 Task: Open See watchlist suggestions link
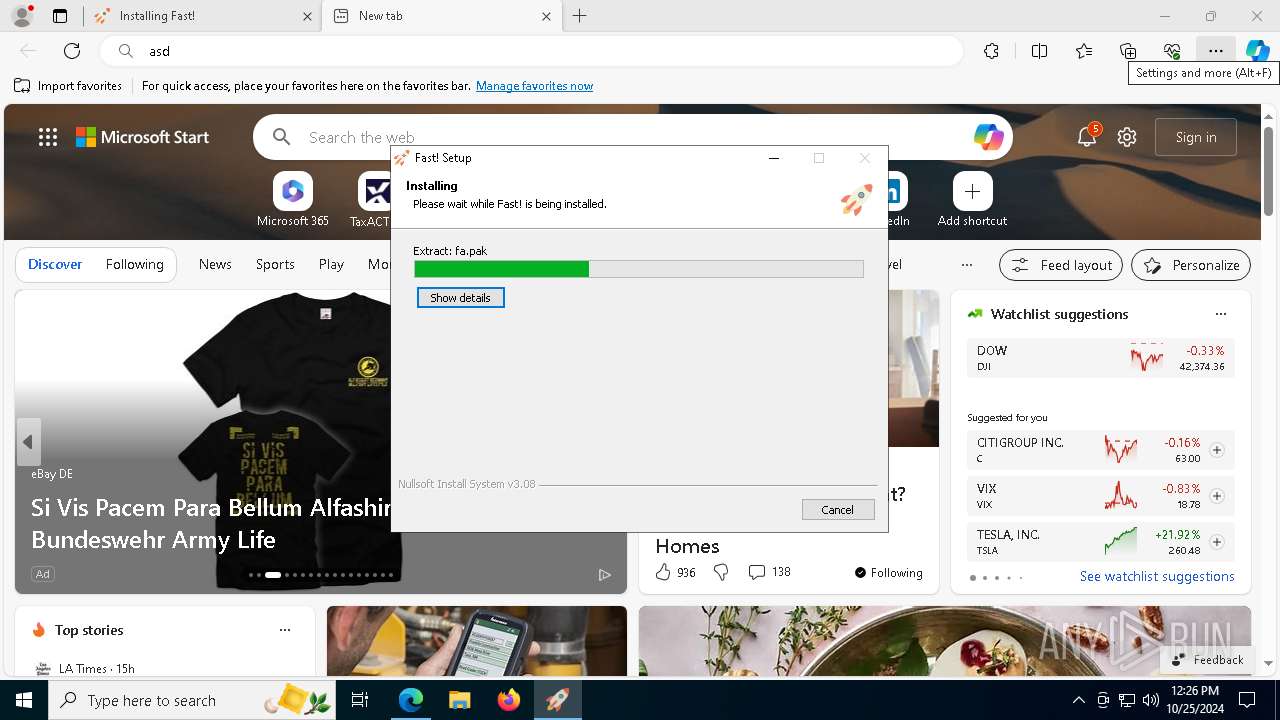tap(1157, 576)
